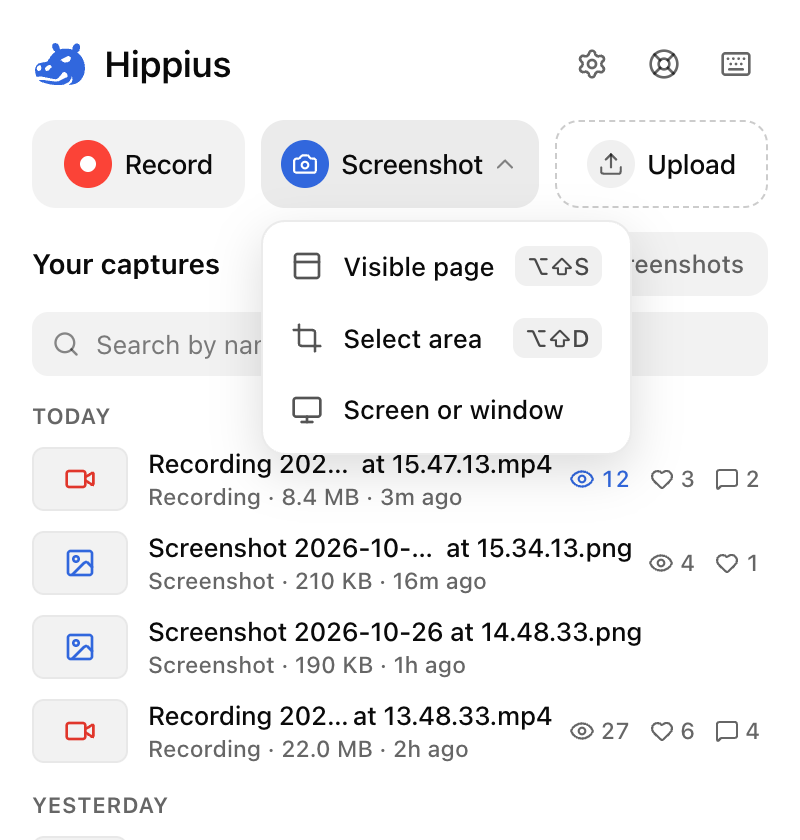Viewport: 800px width, 840px height.
Task: Click the blue camera Screenshot icon
Action: click(305, 164)
